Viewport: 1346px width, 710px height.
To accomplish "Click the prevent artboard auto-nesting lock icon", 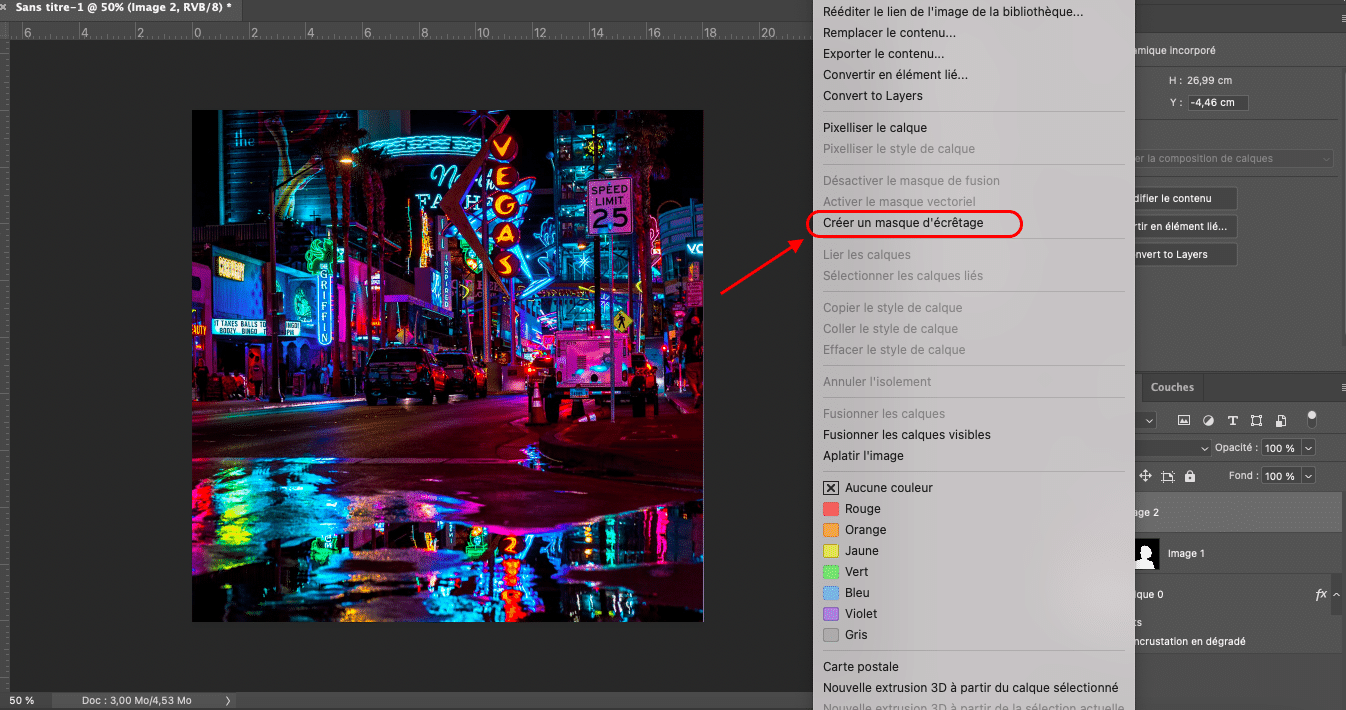I will tap(1168, 476).
